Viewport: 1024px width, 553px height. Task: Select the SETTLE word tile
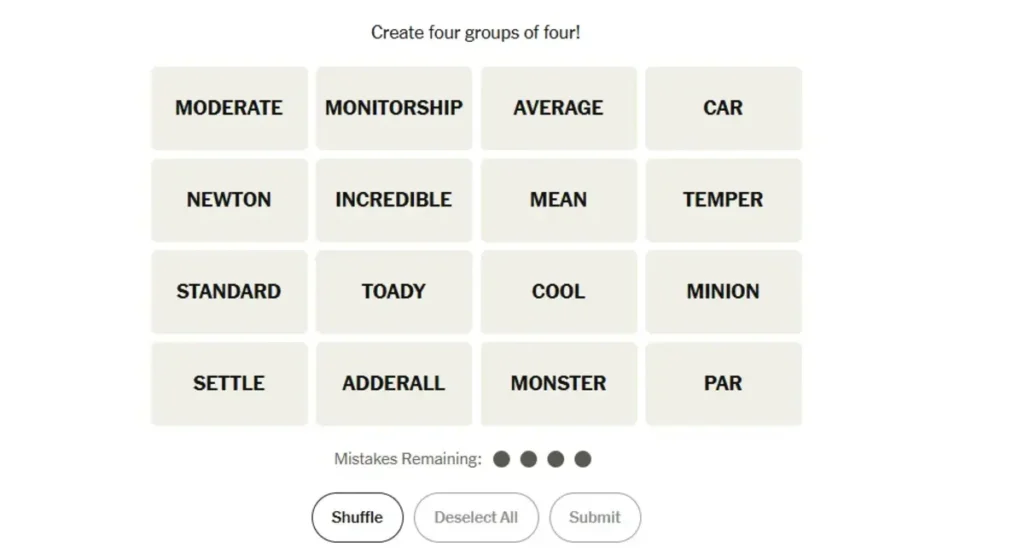coord(229,384)
